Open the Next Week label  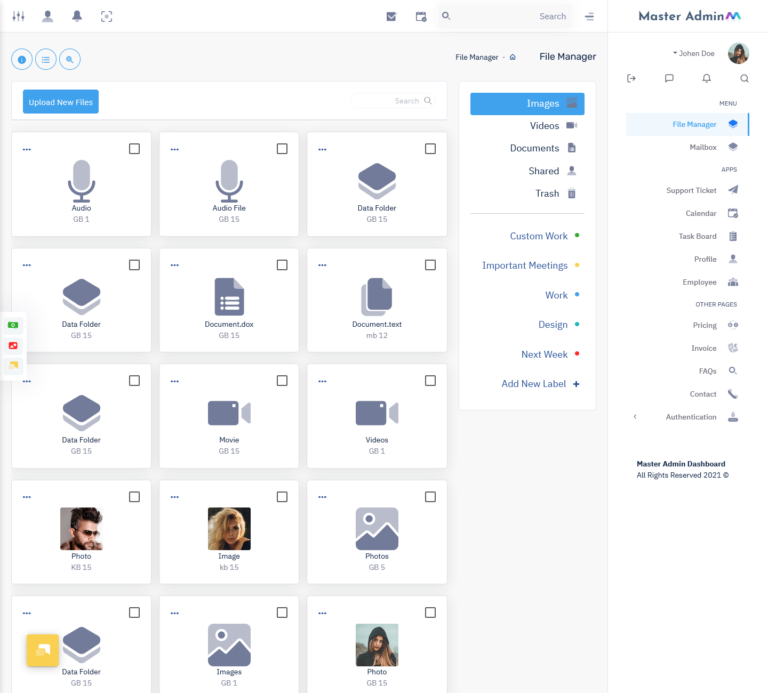pyautogui.click(x=544, y=355)
